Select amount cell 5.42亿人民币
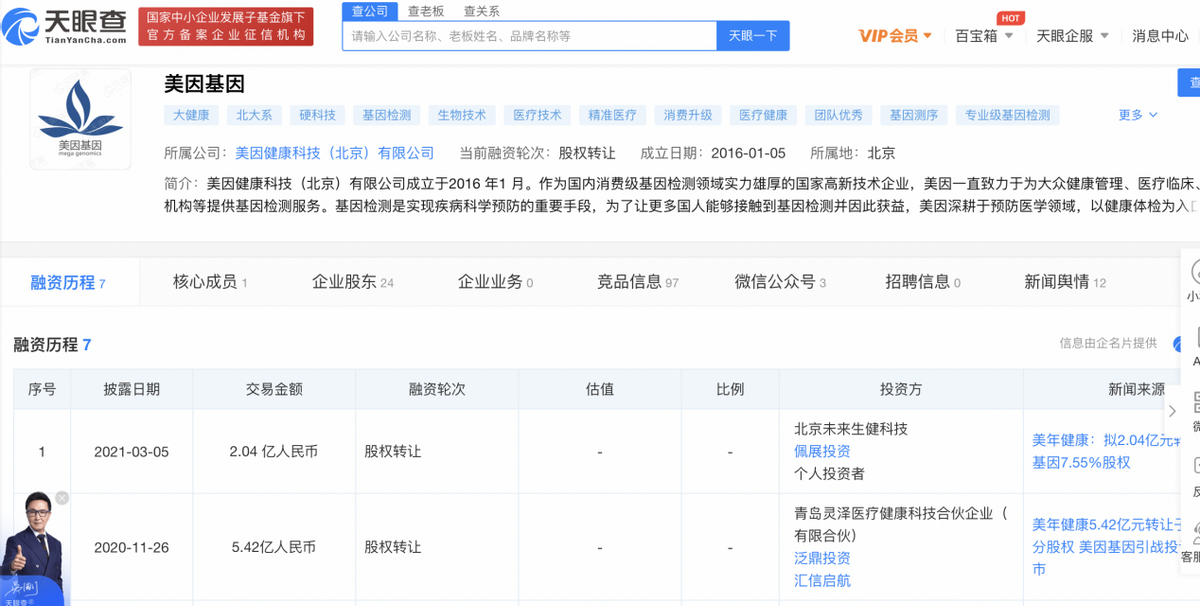 click(x=274, y=548)
